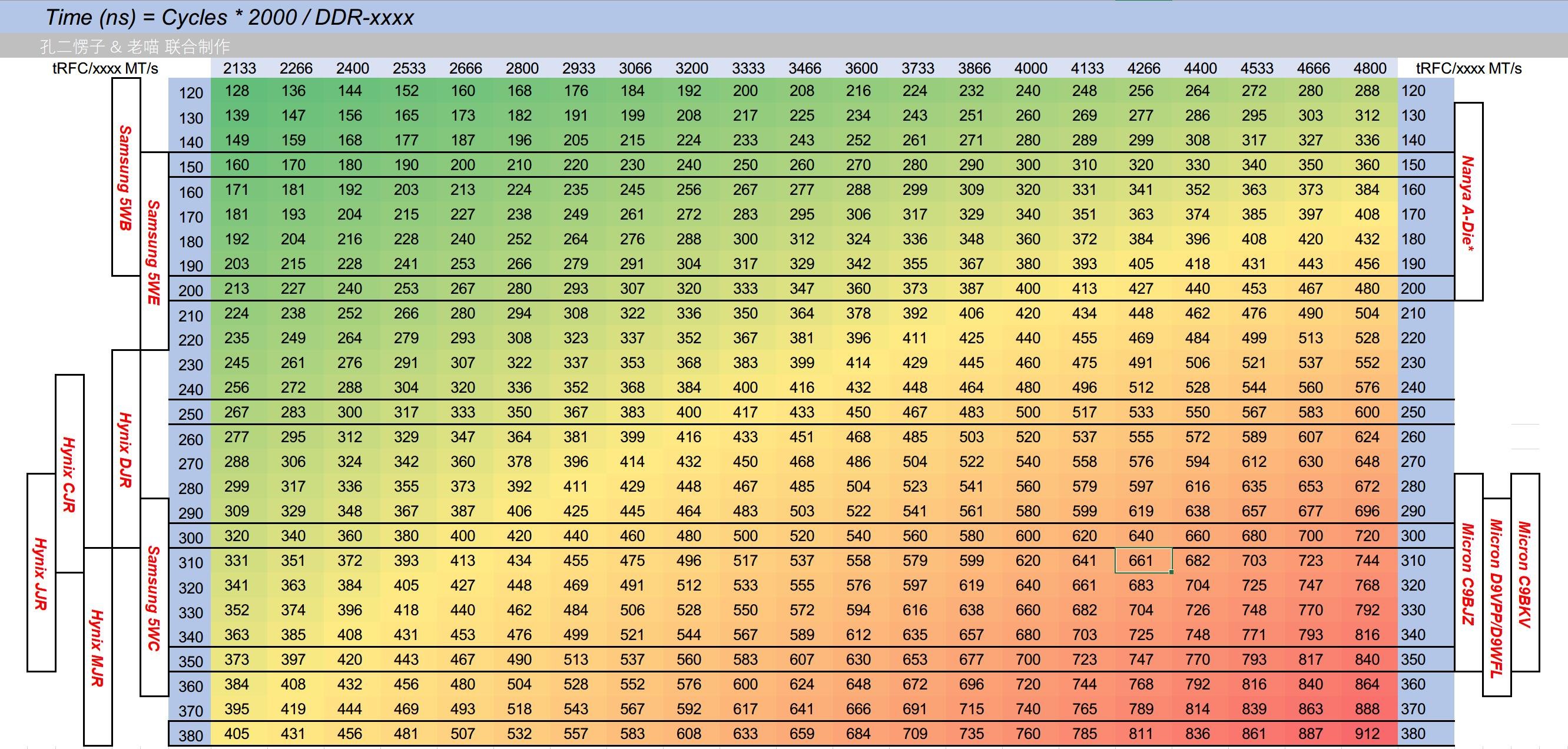The image size is (1568, 749).
Task: Click the tRFC/xxxx MT/s header beside the 4800 column
Action: (x=1468, y=68)
